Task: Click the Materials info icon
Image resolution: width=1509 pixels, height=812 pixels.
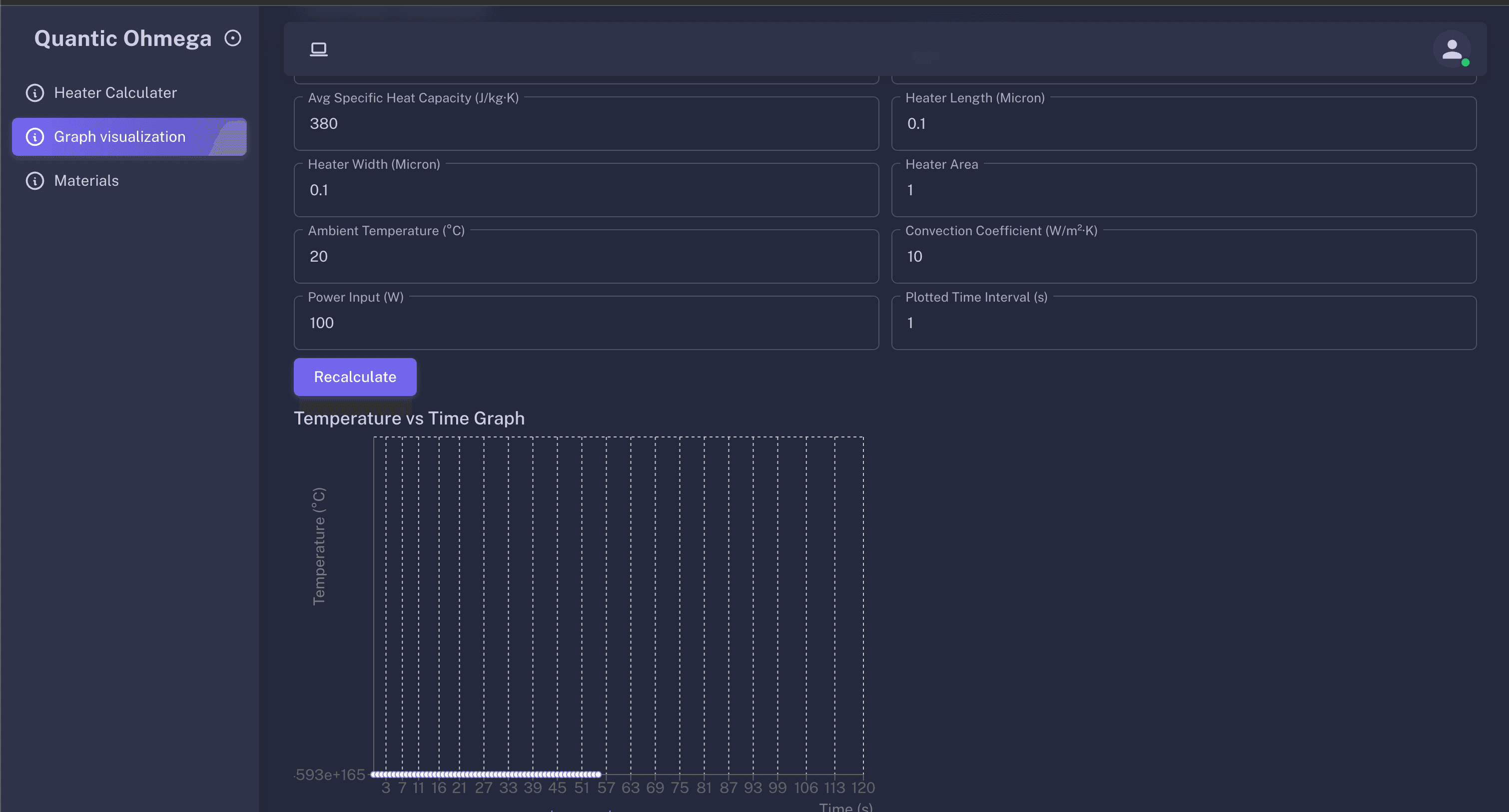Action: pyautogui.click(x=35, y=180)
